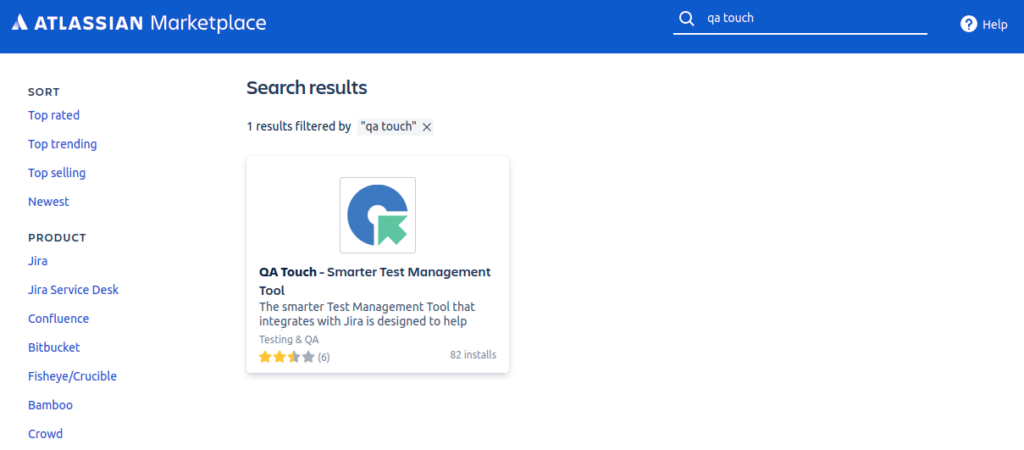Sort results by Top selling

click(x=57, y=173)
